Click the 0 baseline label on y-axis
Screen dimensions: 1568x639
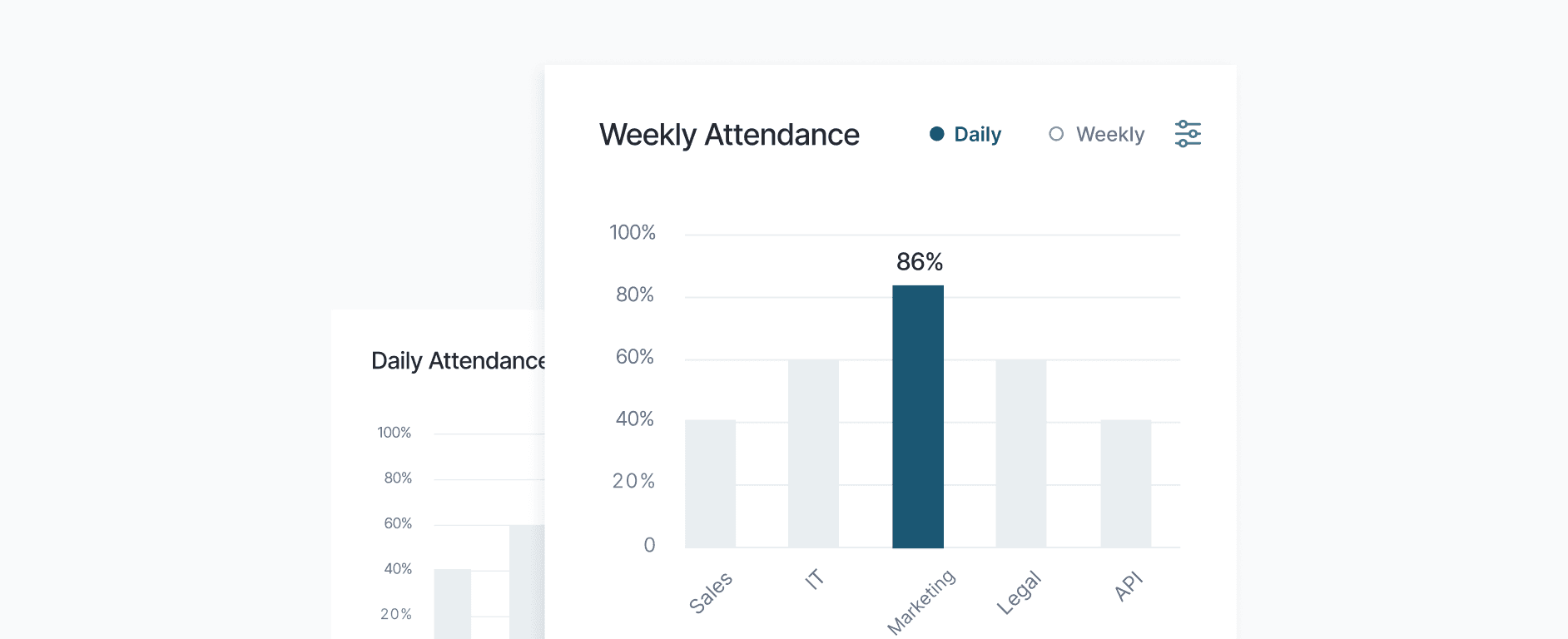pyautogui.click(x=649, y=543)
